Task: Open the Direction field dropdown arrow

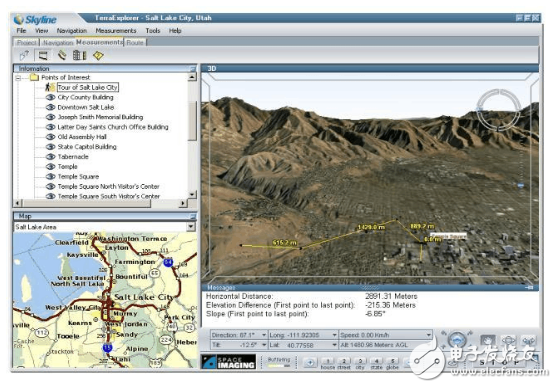Action: click(x=264, y=335)
